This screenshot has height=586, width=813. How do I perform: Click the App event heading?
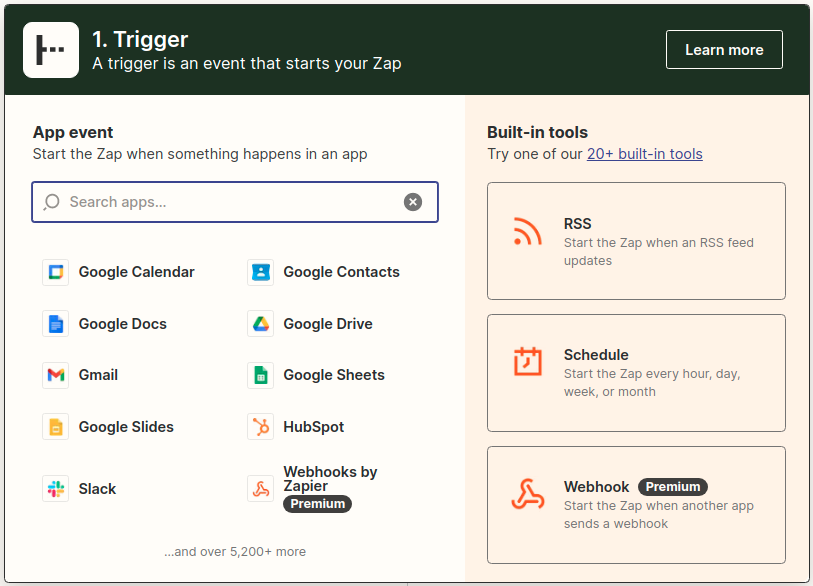73,132
